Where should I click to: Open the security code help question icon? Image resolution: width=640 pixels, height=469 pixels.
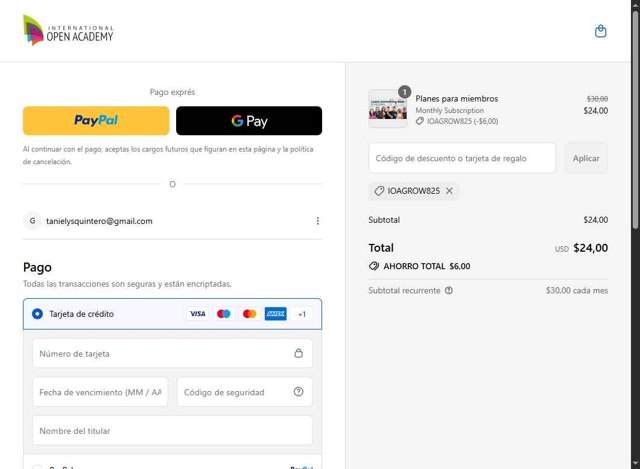point(298,392)
